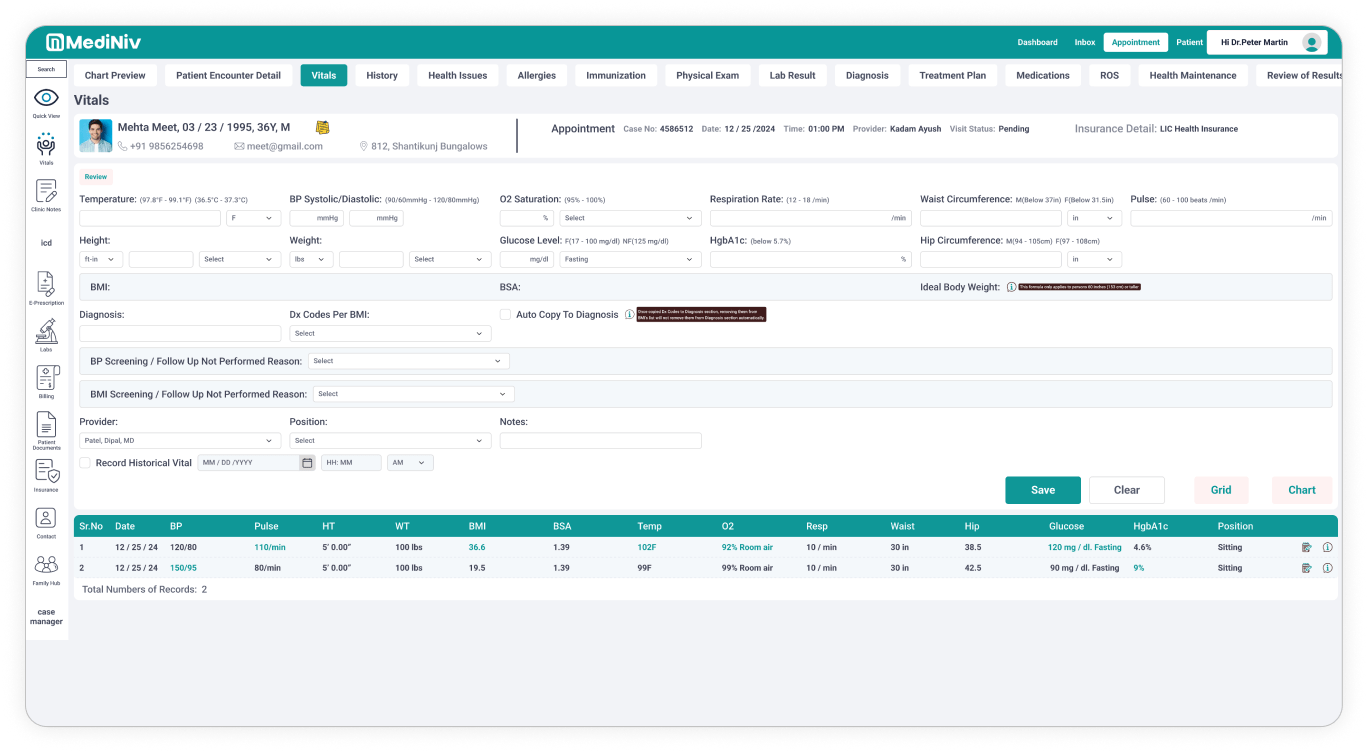Open the Medications tab
Screen dimensions: 1368x753
tap(1042, 75)
